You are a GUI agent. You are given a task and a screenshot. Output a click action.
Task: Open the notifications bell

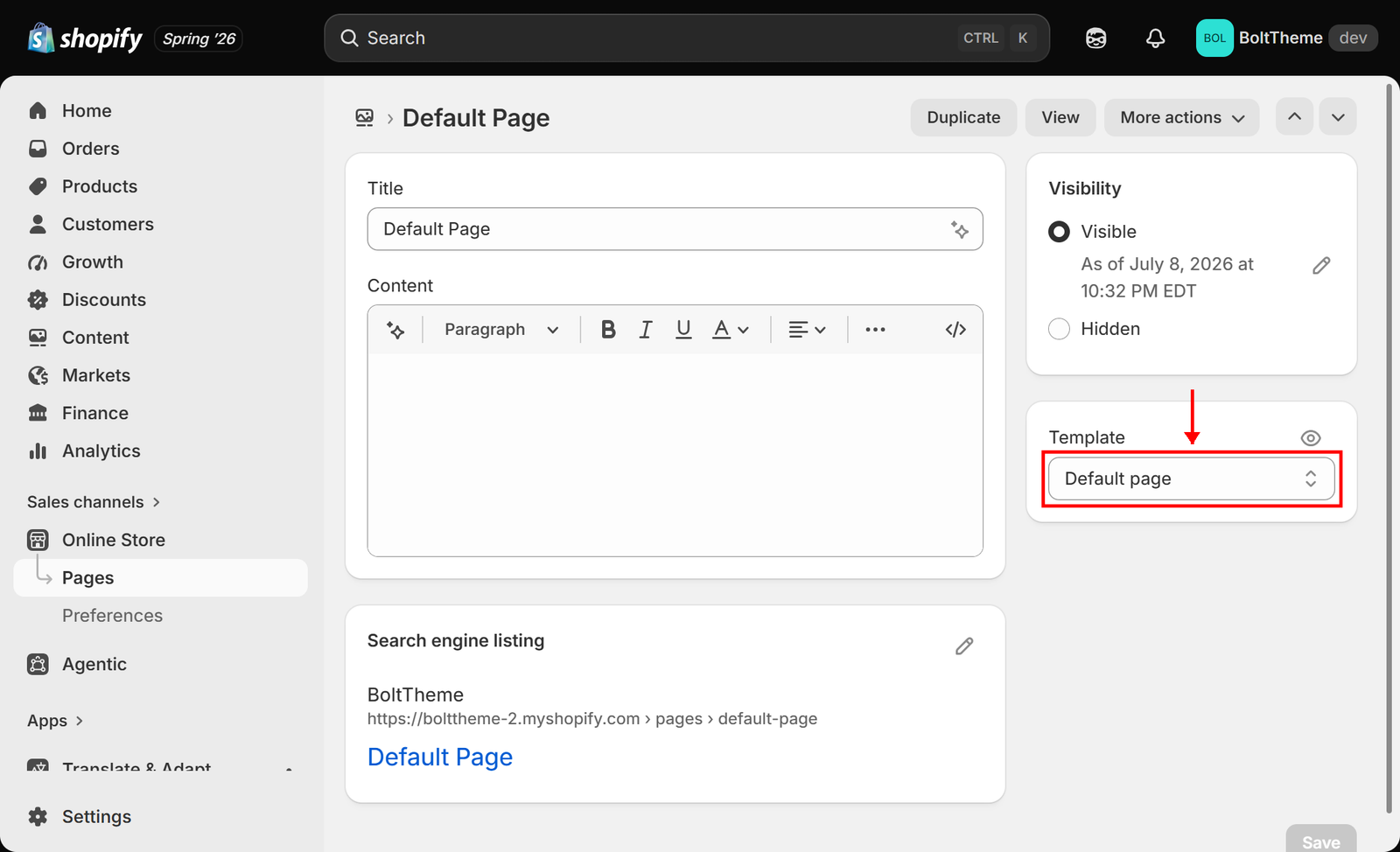coord(1155,38)
